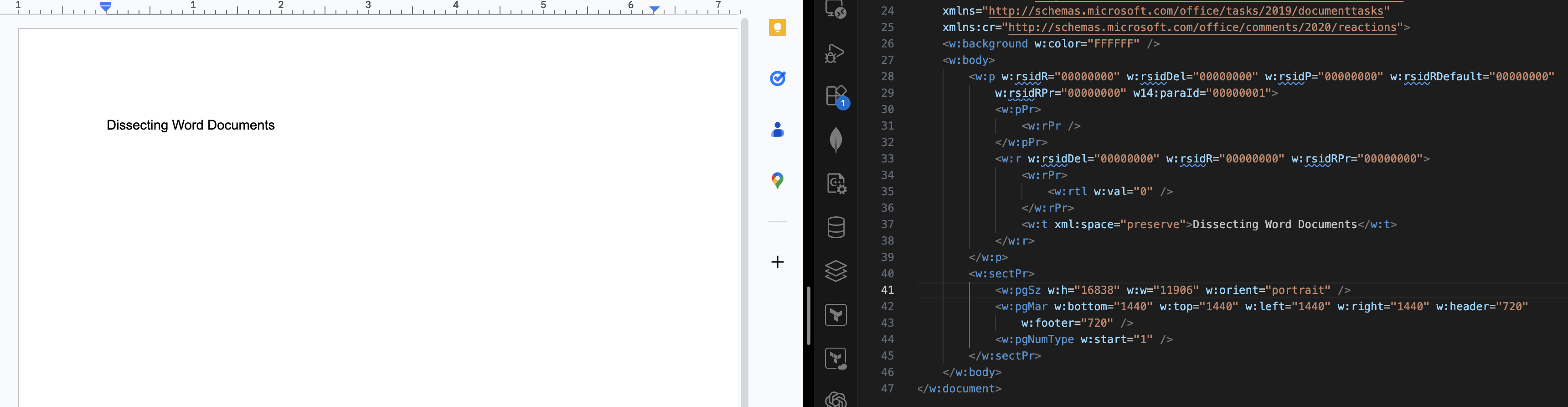The image size is (1568, 407).
Task: Select the right indent marker on Docs ruler
Action: coord(655,9)
